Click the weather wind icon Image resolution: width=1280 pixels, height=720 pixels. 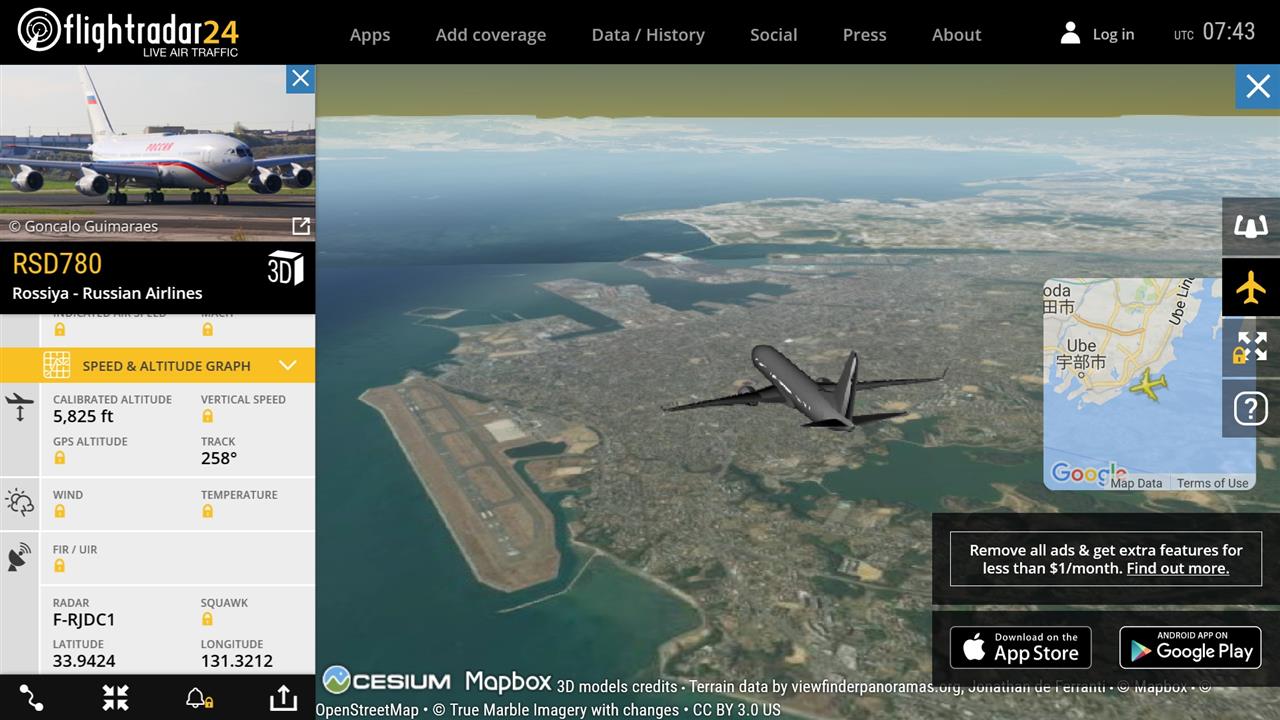point(20,502)
